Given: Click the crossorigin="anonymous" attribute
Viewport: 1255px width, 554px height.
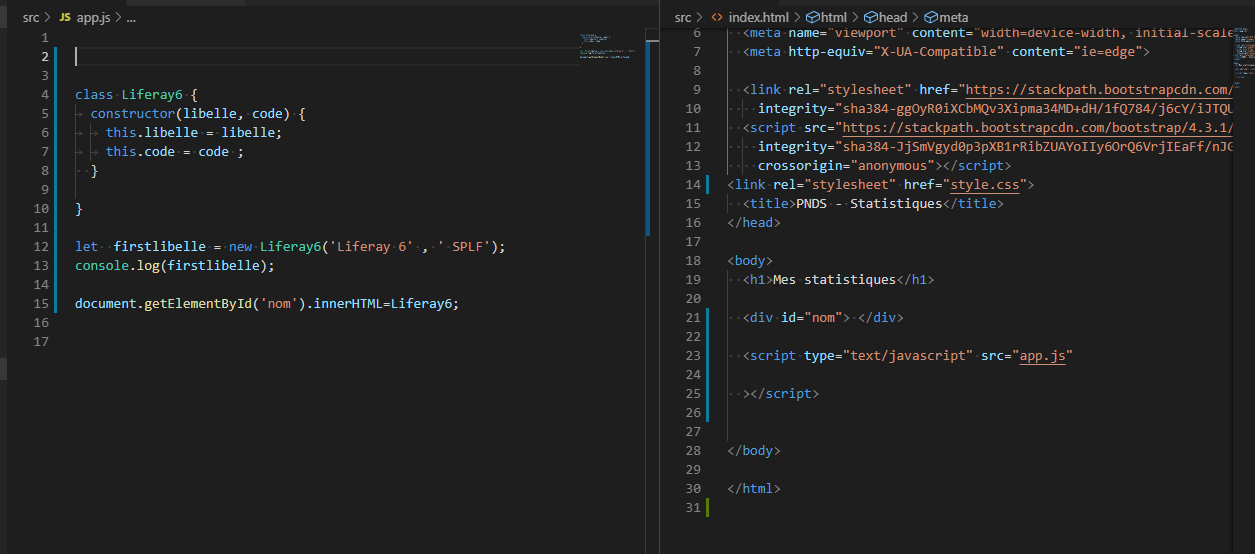Looking at the screenshot, I should [845, 166].
